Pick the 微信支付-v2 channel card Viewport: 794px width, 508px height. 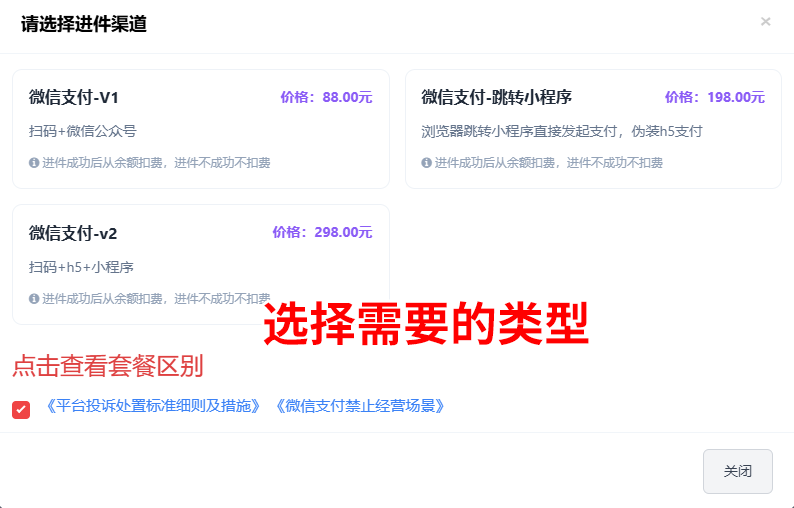pyautogui.click(x=201, y=264)
